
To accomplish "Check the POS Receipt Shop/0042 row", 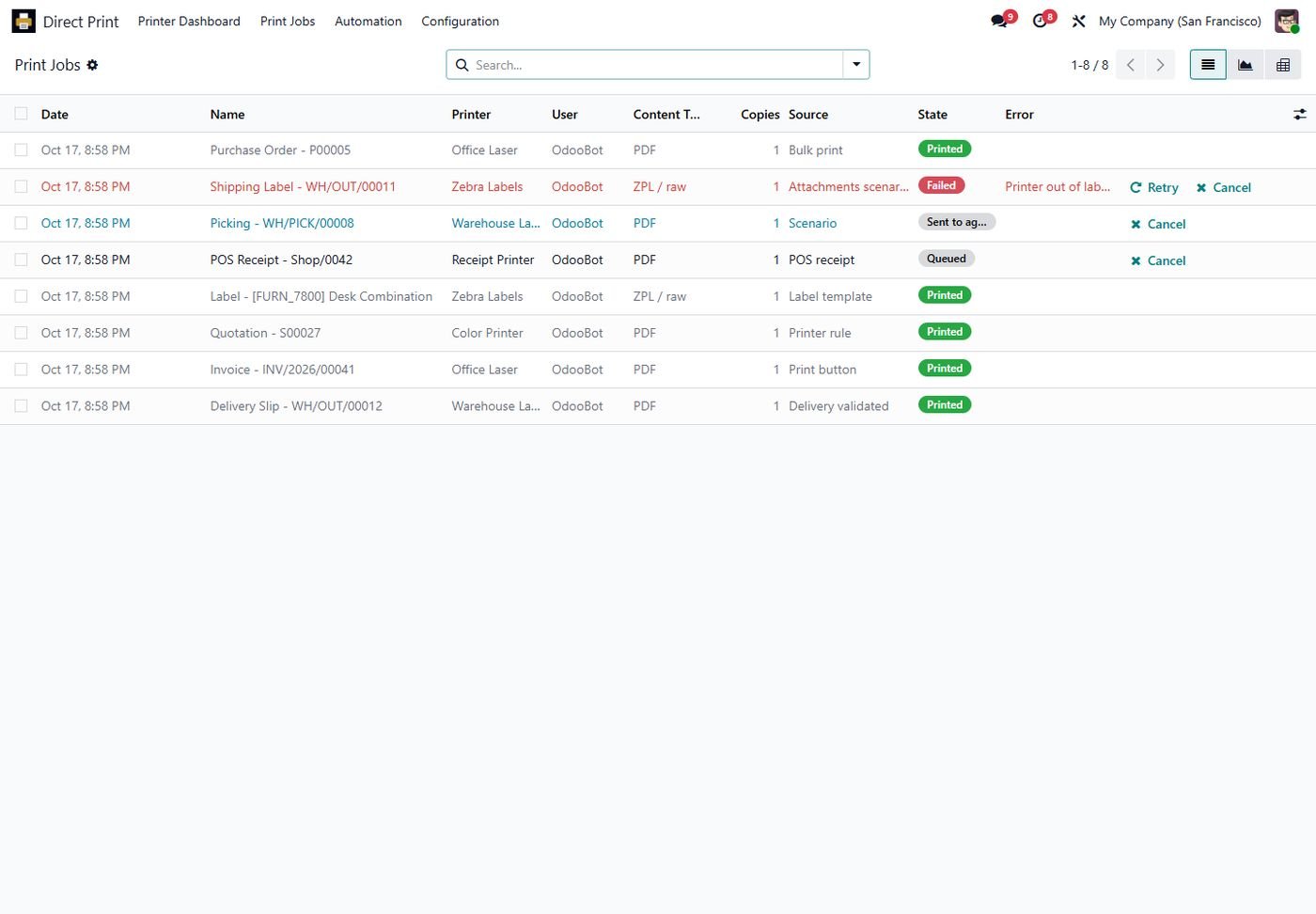I will (x=21, y=260).
